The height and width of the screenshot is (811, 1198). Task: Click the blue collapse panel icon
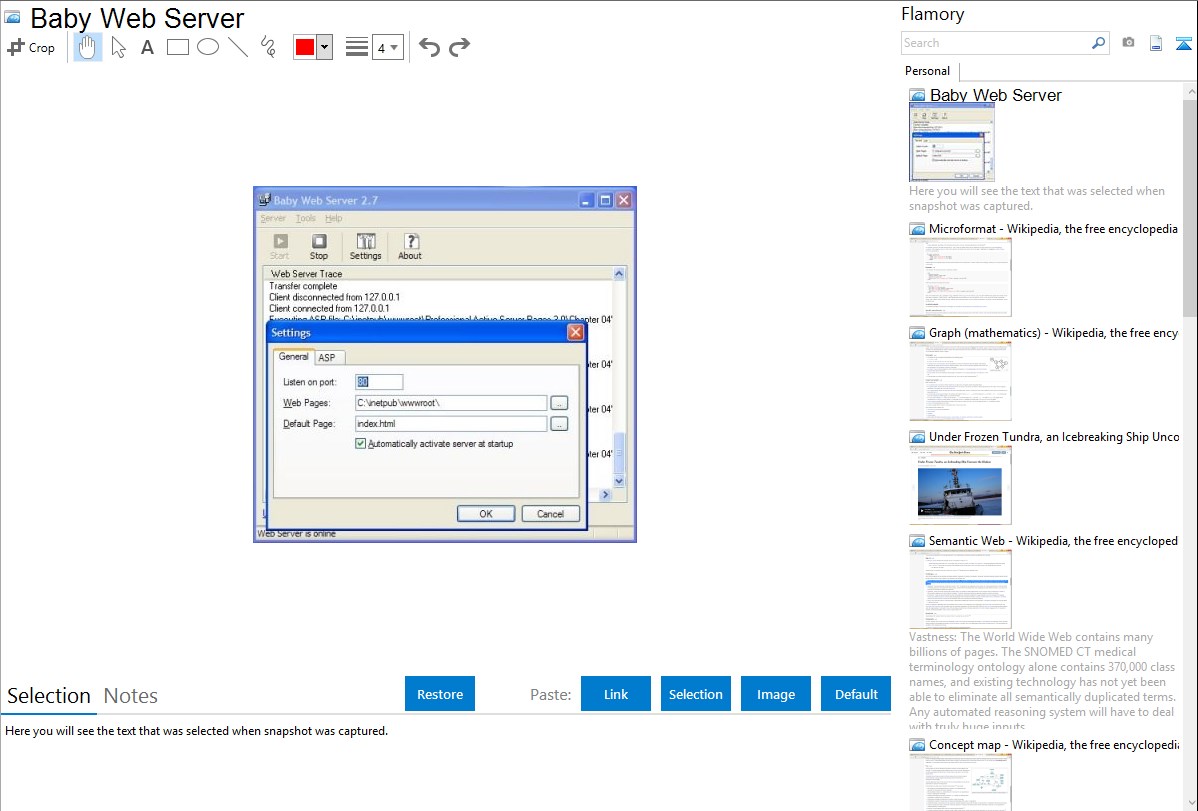(x=1183, y=43)
